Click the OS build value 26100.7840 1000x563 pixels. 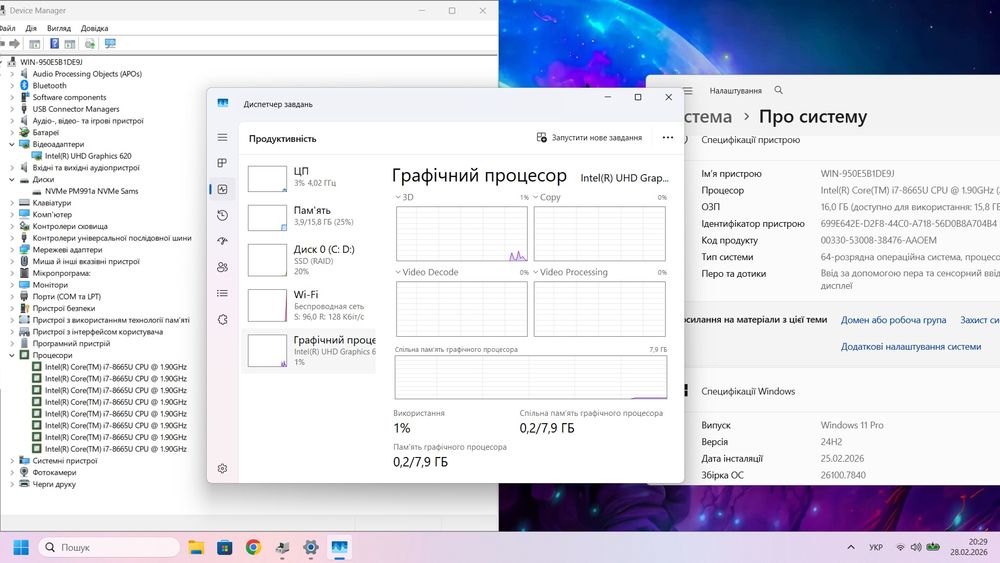tap(843, 475)
